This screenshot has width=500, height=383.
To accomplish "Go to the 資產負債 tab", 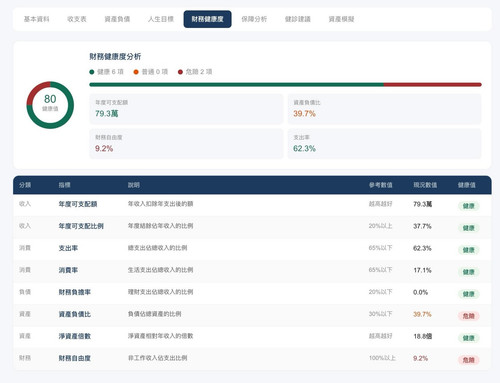I will 117,19.
